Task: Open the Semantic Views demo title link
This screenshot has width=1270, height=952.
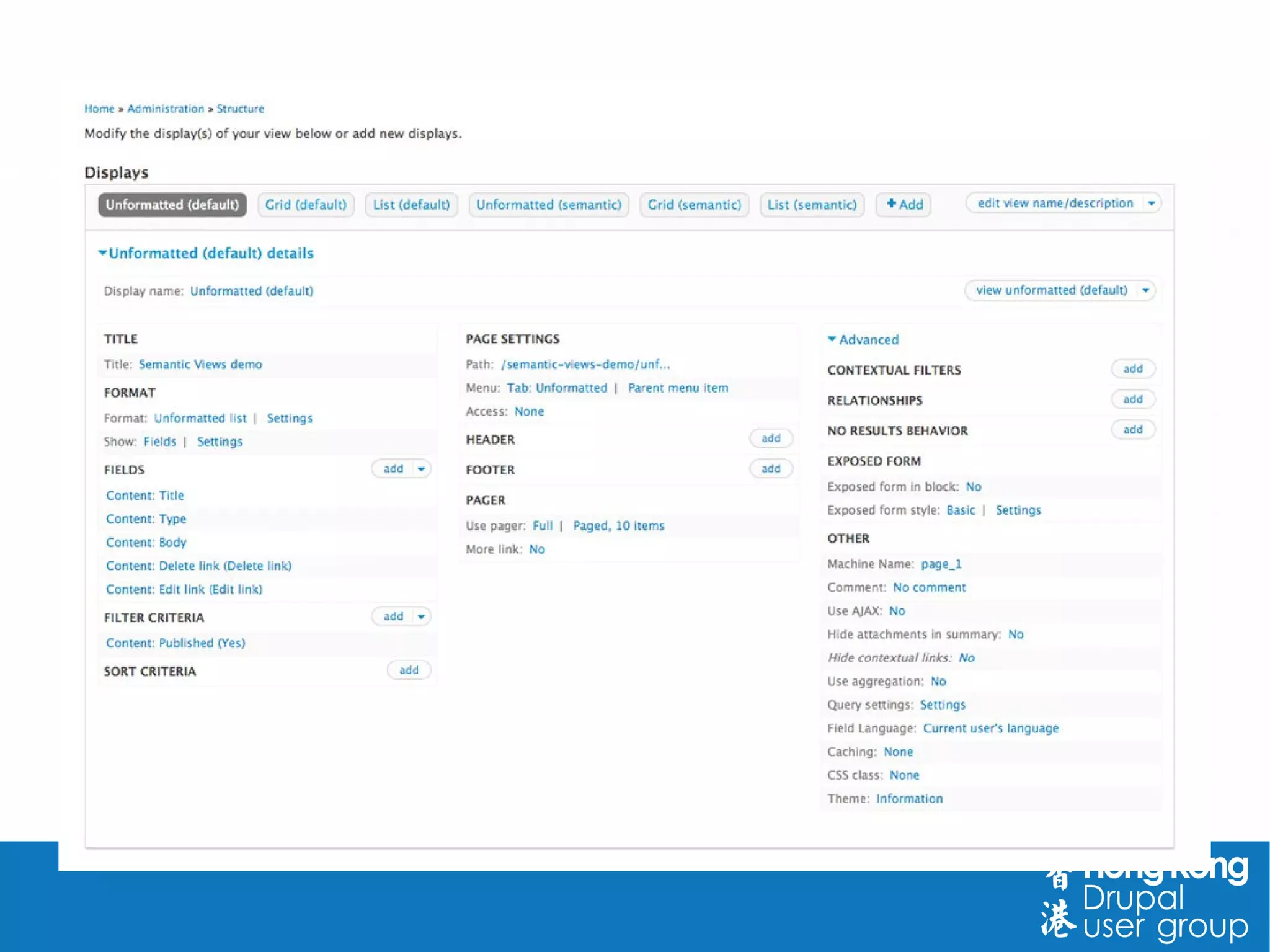Action: pos(200,364)
